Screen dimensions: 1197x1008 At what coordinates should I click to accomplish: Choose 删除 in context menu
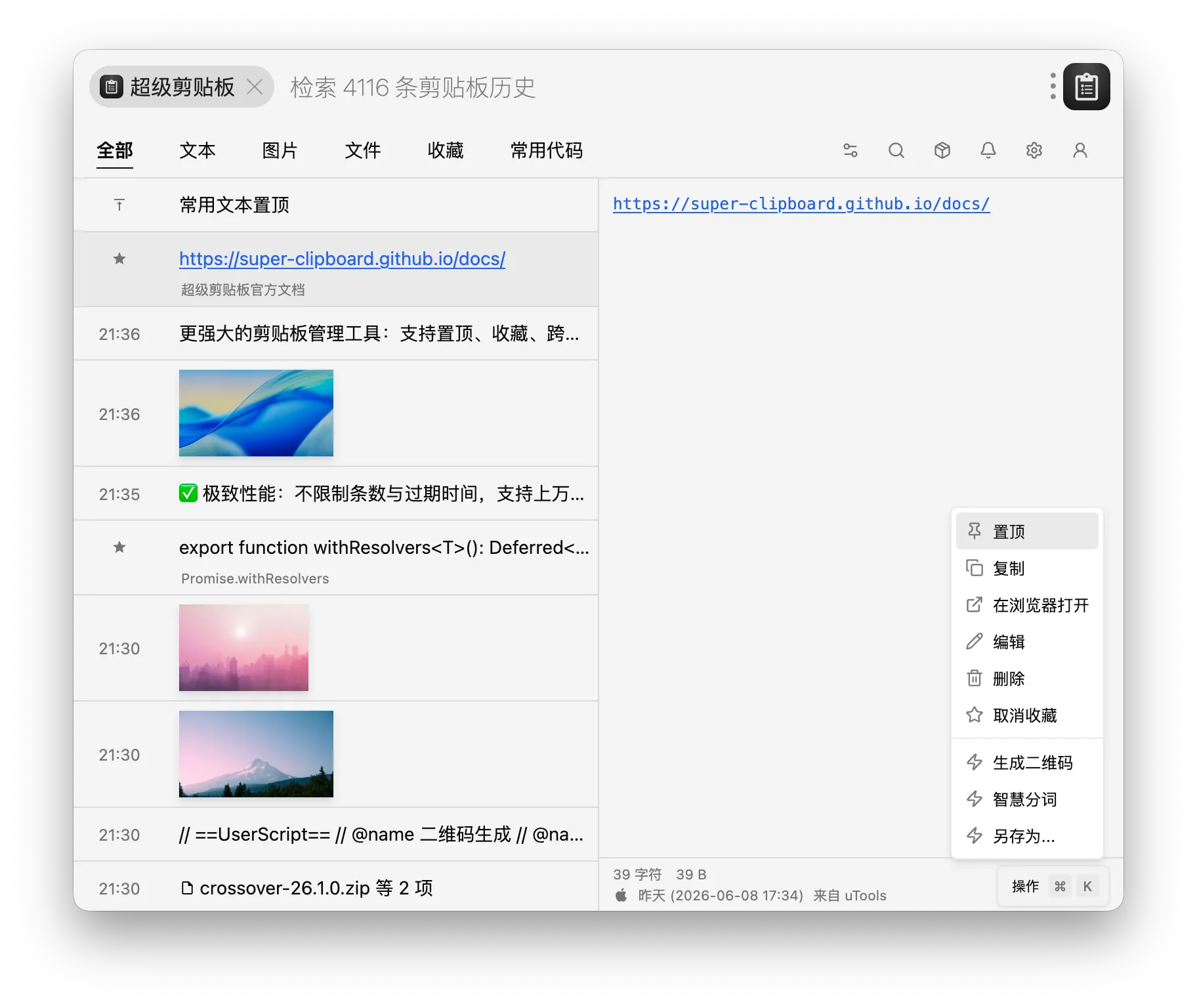pyautogui.click(x=1027, y=678)
